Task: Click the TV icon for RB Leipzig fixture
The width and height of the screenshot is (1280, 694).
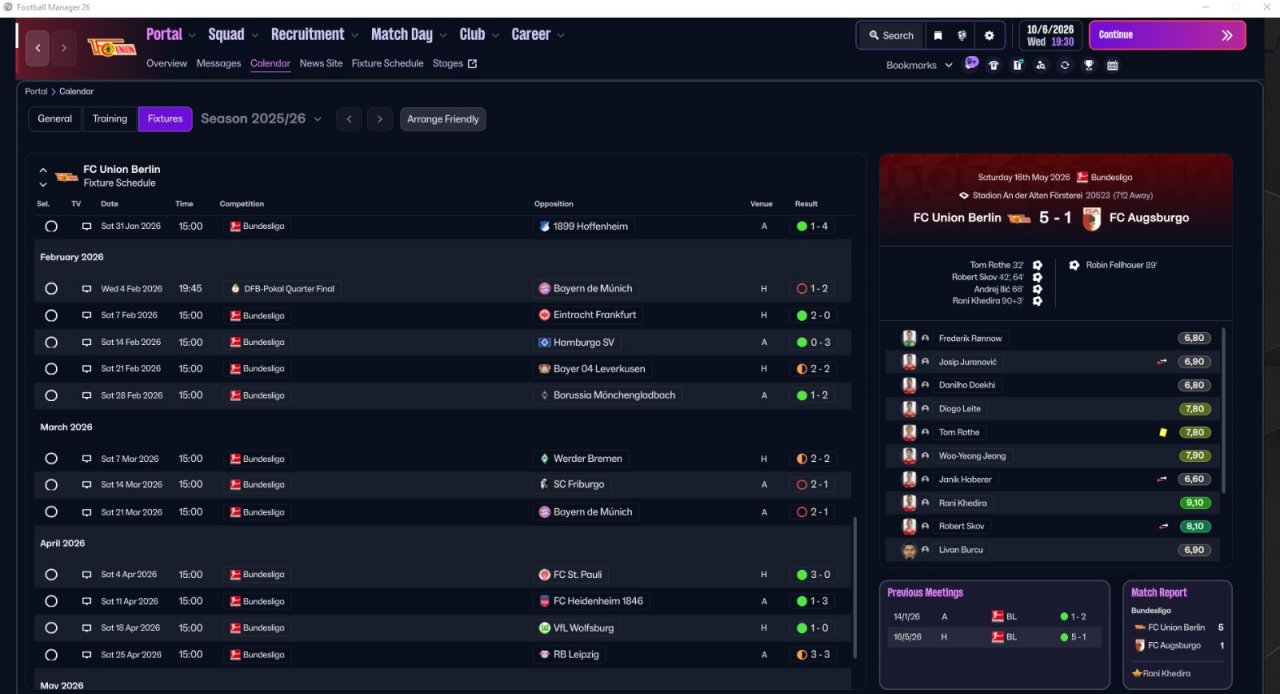Action: [86, 655]
